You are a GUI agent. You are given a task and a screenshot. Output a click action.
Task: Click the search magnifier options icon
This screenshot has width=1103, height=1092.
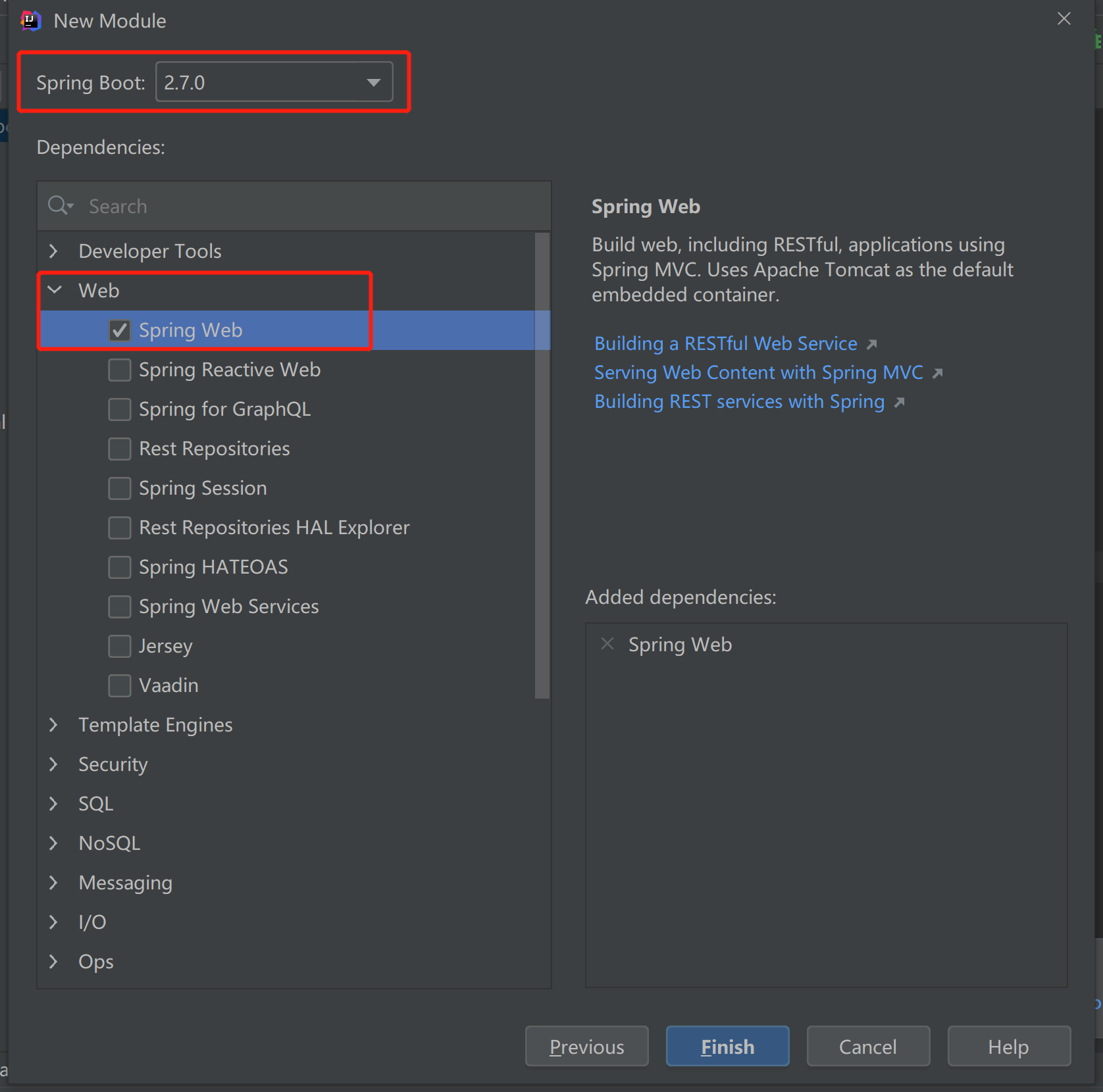point(61,206)
